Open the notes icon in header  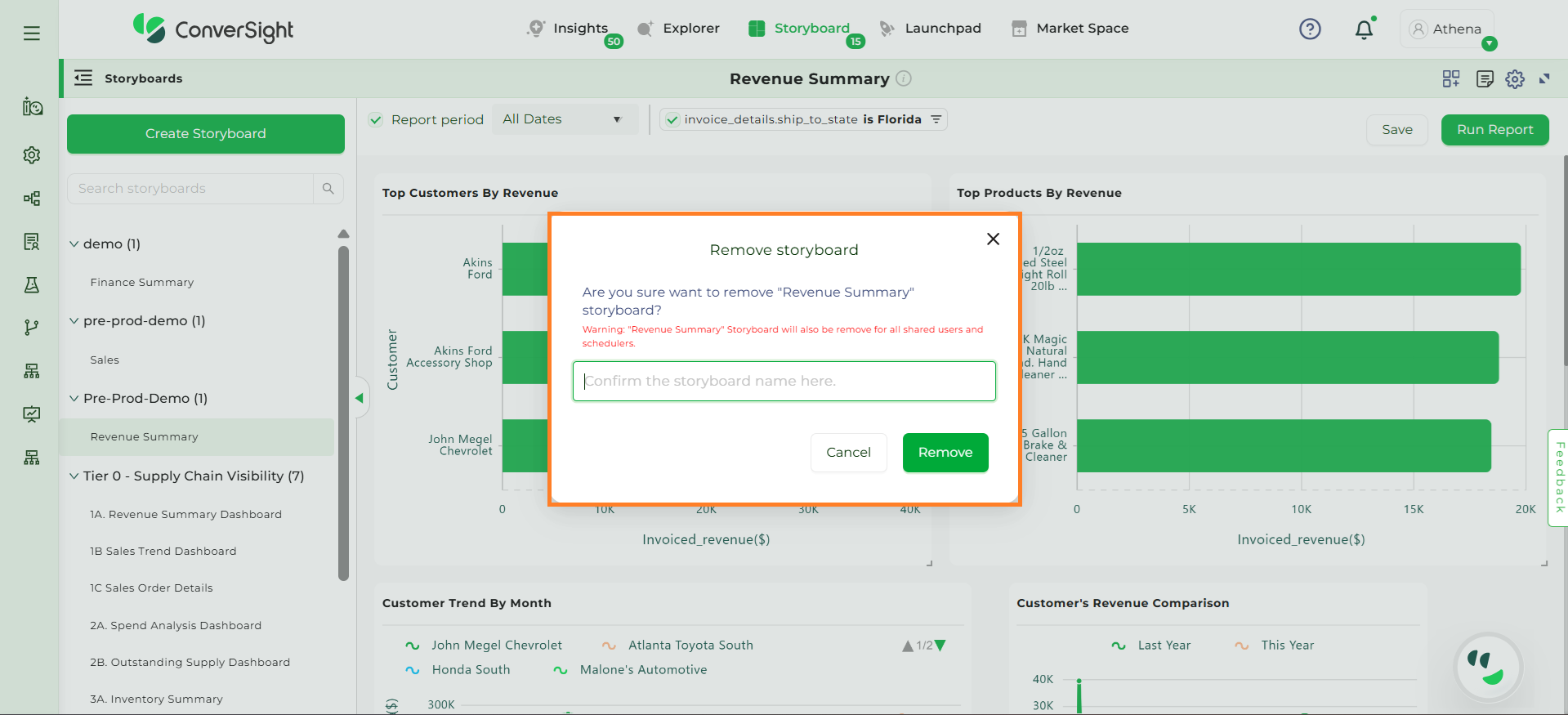click(1485, 78)
